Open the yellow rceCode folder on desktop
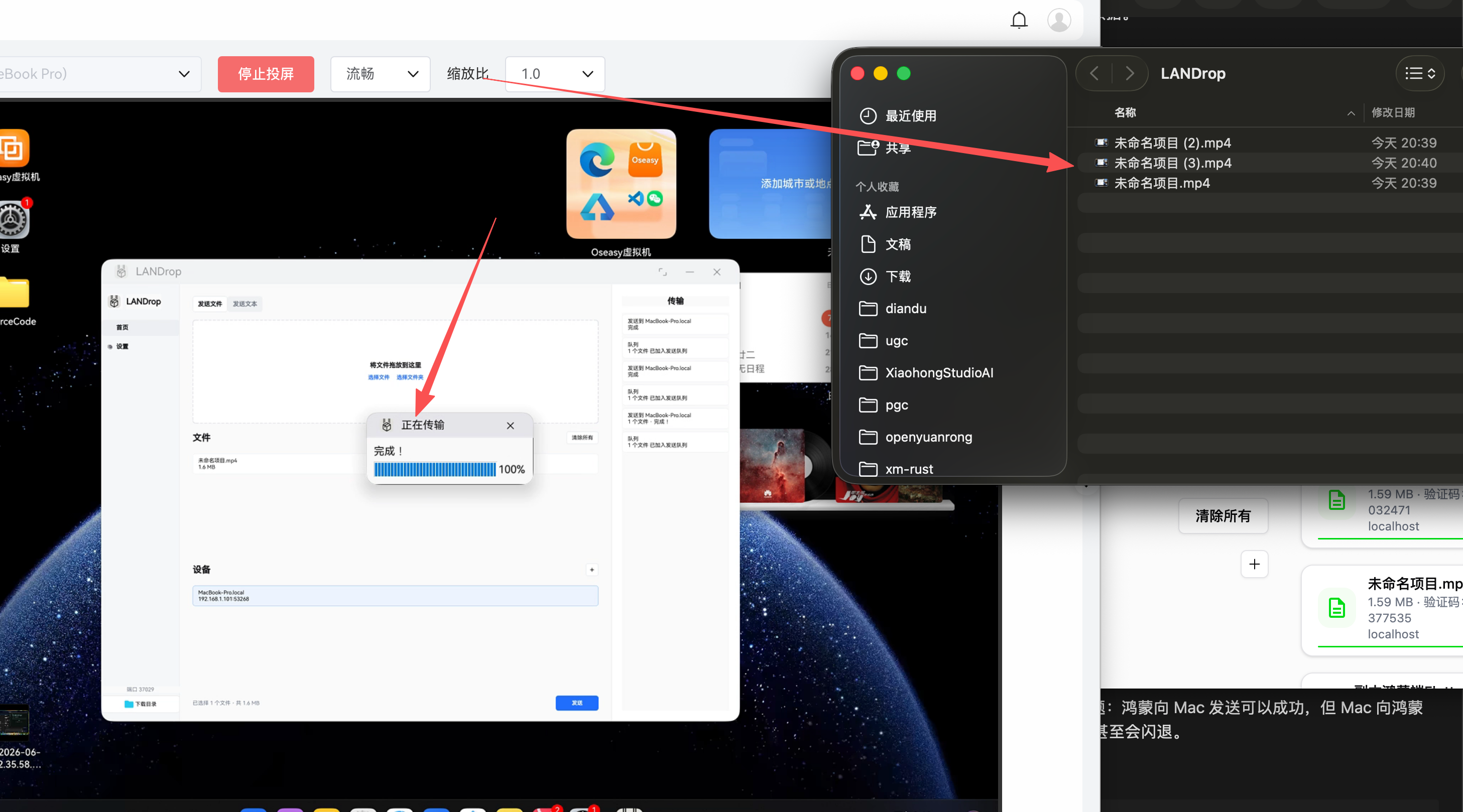The height and width of the screenshot is (812, 1463). pyautogui.click(x=14, y=293)
